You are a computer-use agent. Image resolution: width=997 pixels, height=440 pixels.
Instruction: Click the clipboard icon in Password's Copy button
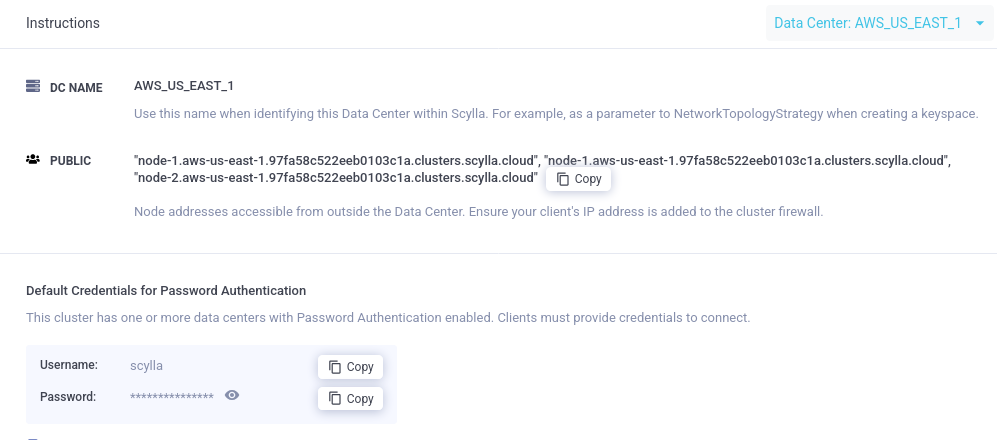(x=335, y=399)
